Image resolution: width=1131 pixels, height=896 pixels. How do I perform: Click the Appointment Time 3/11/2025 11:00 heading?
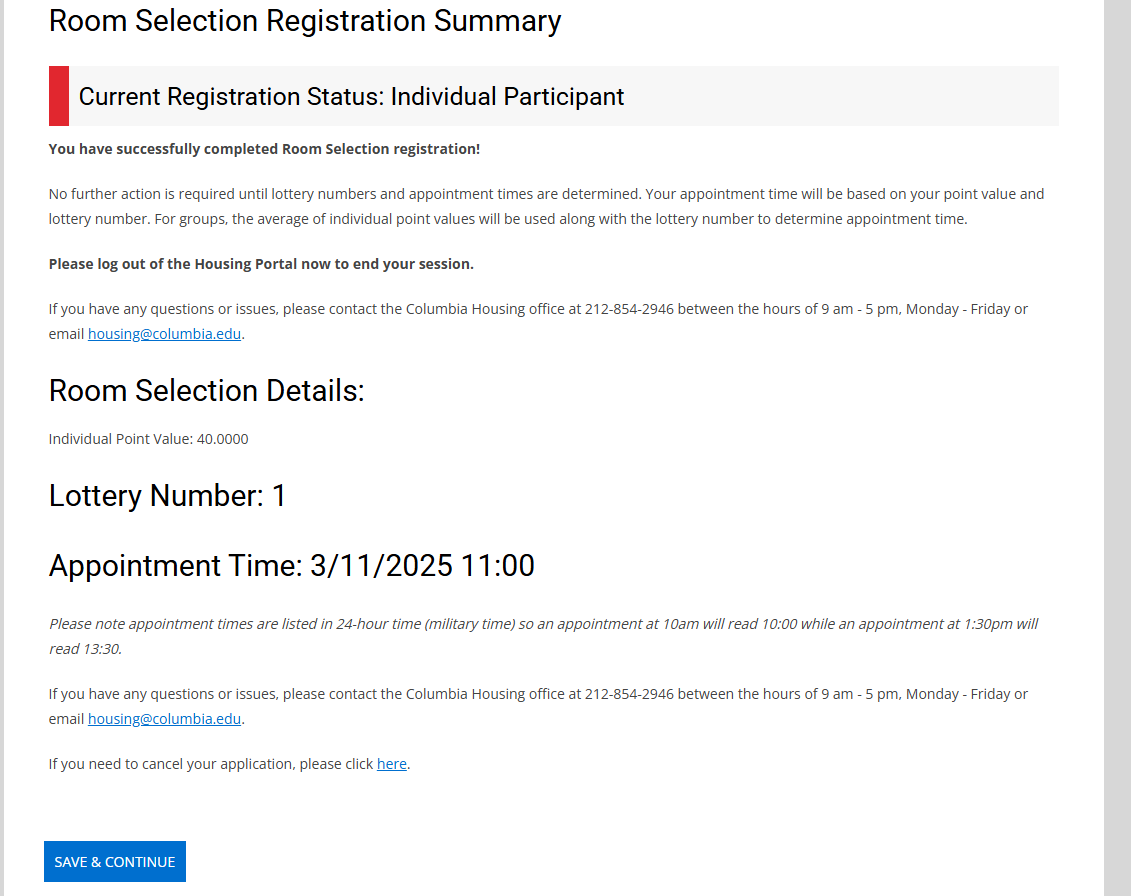(291, 566)
